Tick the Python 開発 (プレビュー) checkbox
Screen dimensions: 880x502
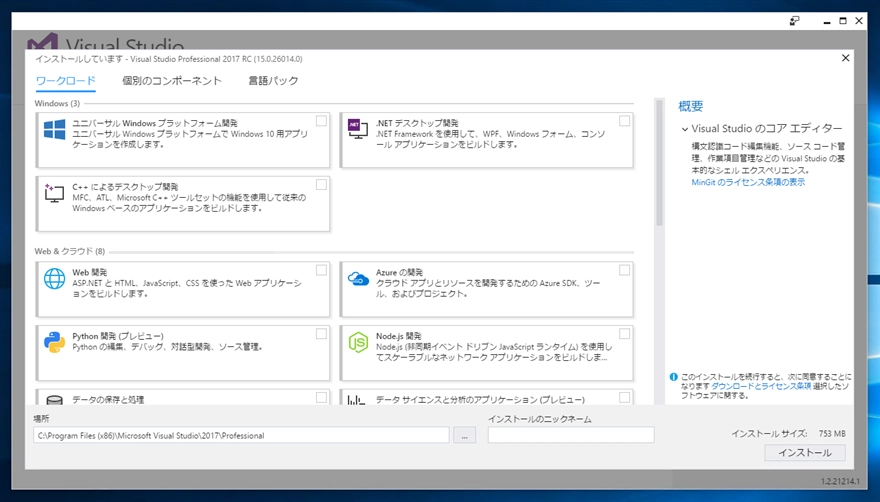(321, 334)
